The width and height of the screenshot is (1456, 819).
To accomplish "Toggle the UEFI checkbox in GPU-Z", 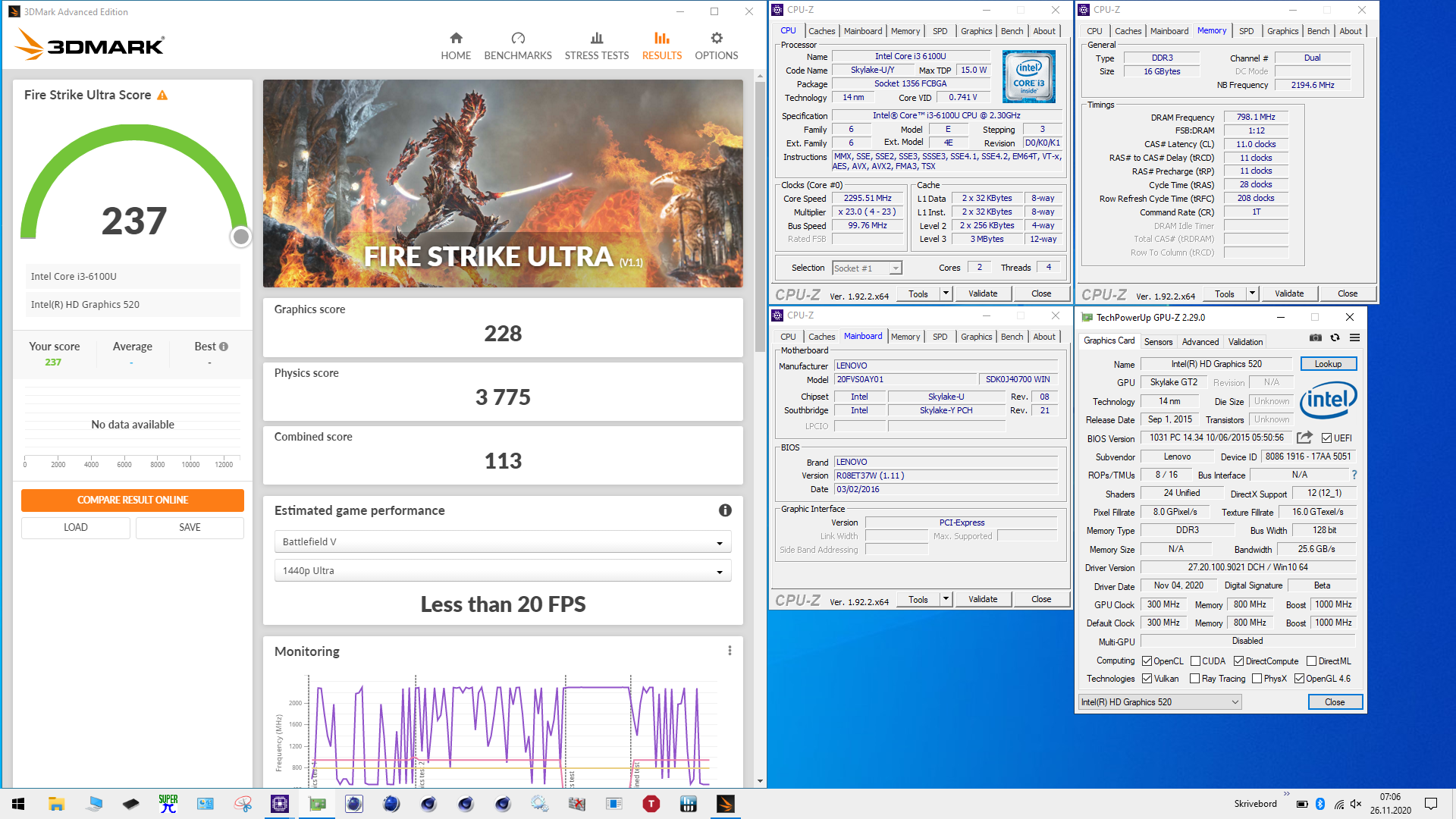I will [x=1326, y=438].
